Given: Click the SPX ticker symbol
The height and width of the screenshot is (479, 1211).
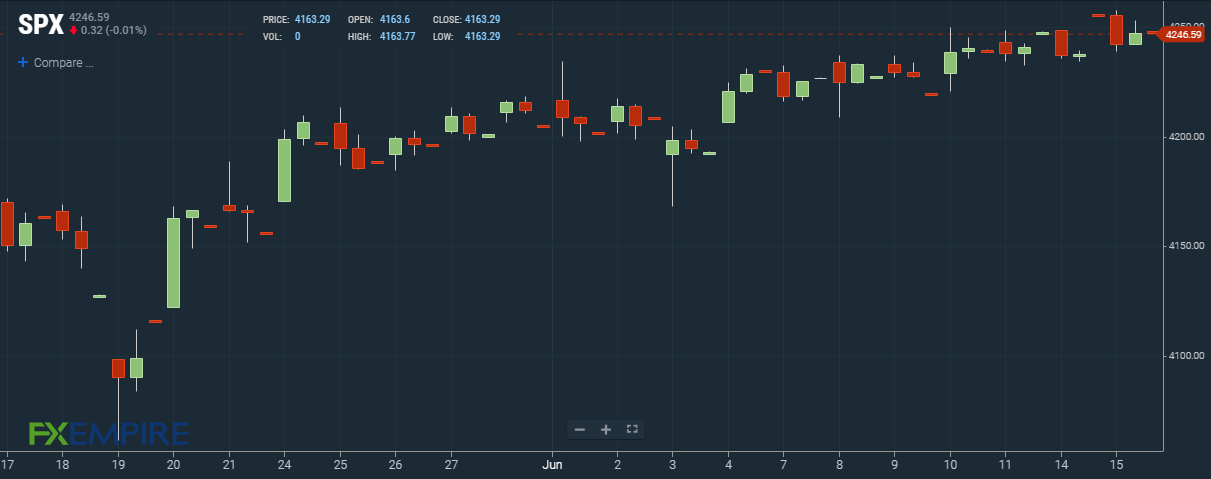Looking at the screenshot, I should click(x=40, y=23).
